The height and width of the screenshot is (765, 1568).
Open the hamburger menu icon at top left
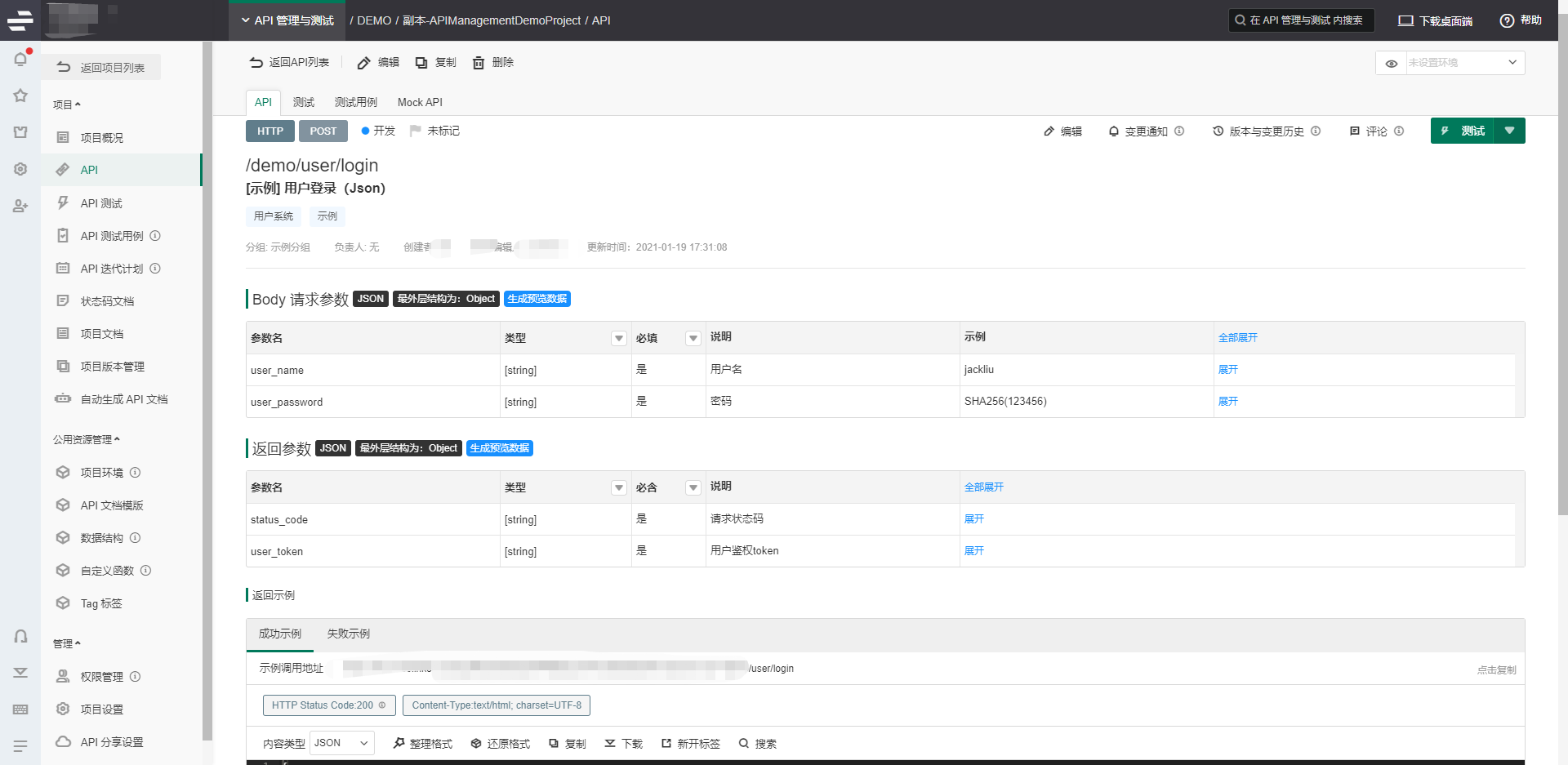click(20, 20)
